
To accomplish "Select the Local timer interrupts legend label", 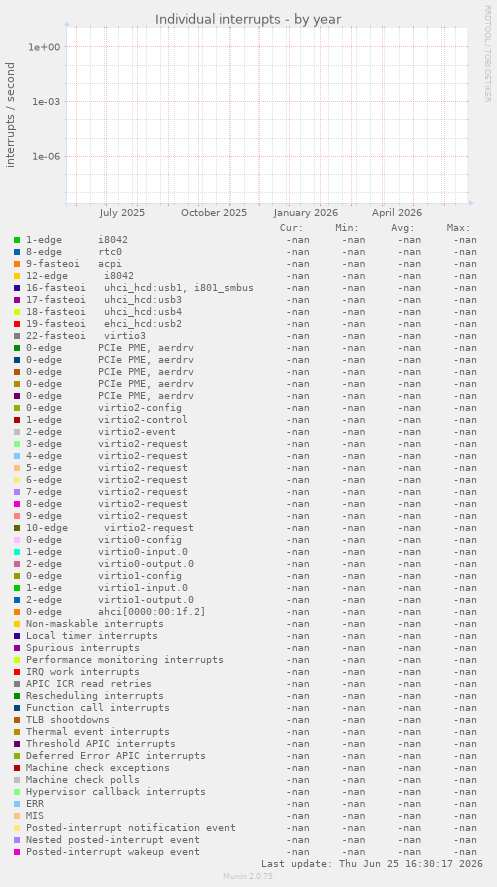I will [92, 636].
